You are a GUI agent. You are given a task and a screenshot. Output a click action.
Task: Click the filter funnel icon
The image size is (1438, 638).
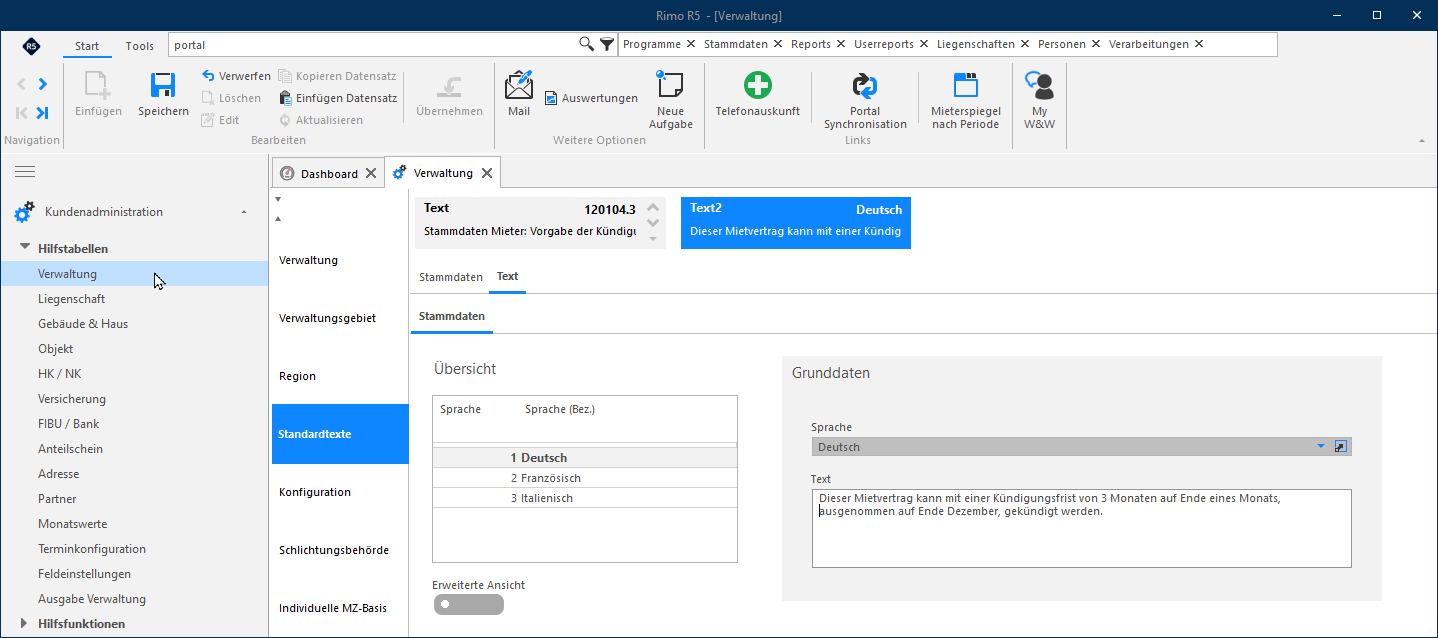tap(607, 44)
